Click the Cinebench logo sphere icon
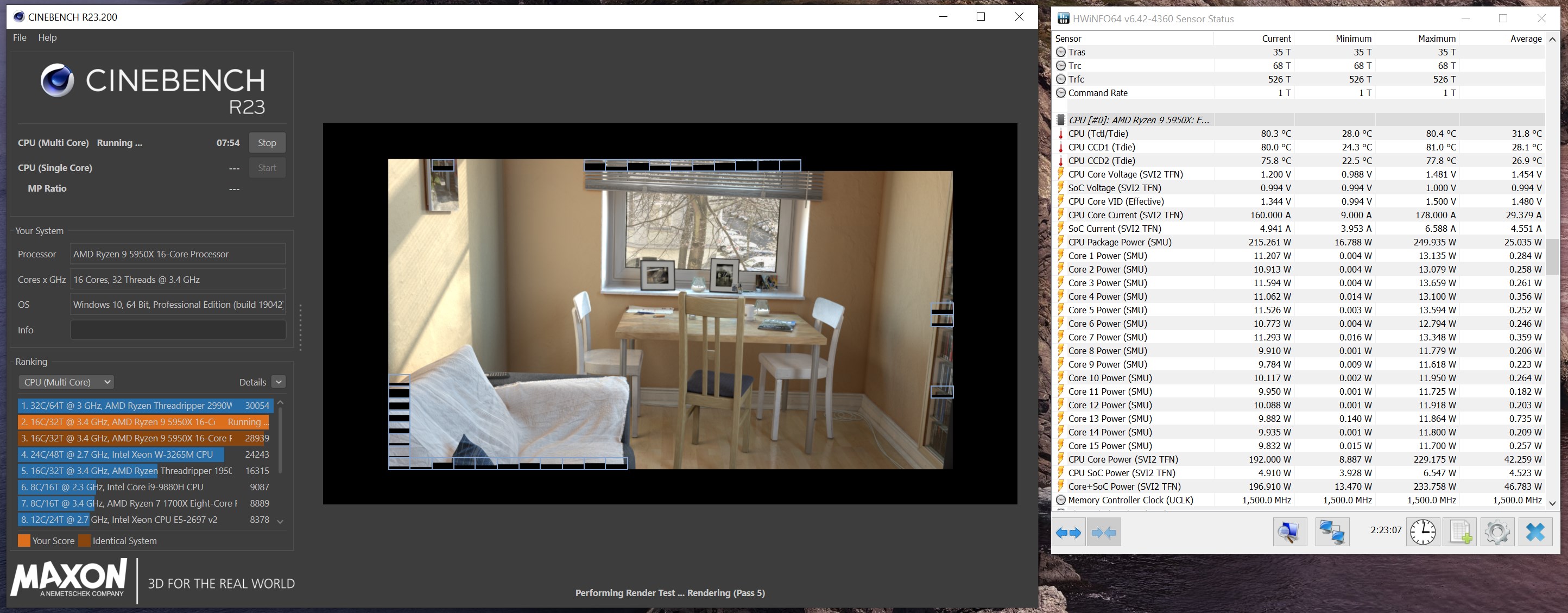Screen dimensions: 1568x613 [57, 80]
